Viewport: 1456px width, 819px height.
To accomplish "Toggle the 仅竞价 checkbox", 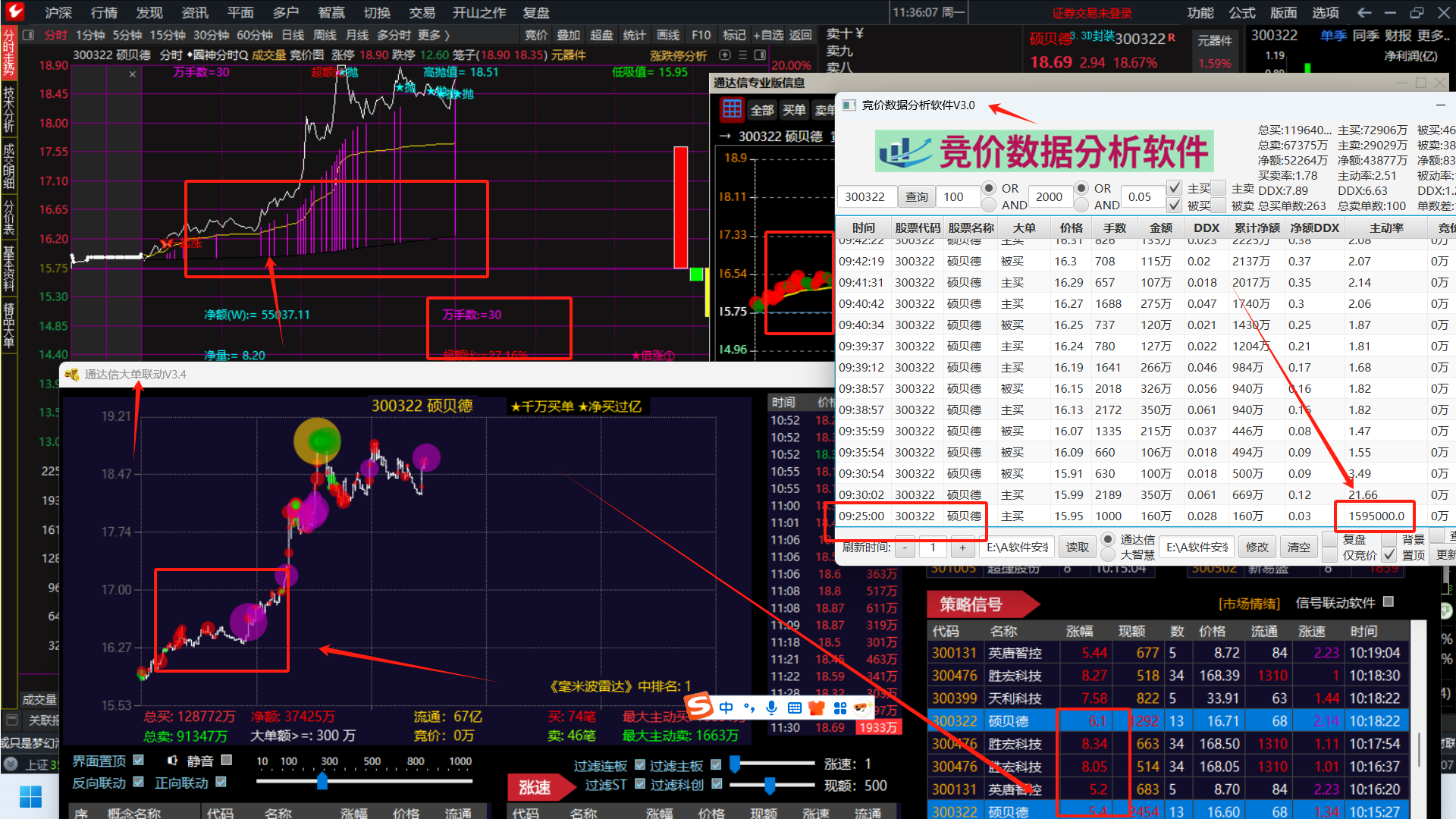I will (1329, 555).
